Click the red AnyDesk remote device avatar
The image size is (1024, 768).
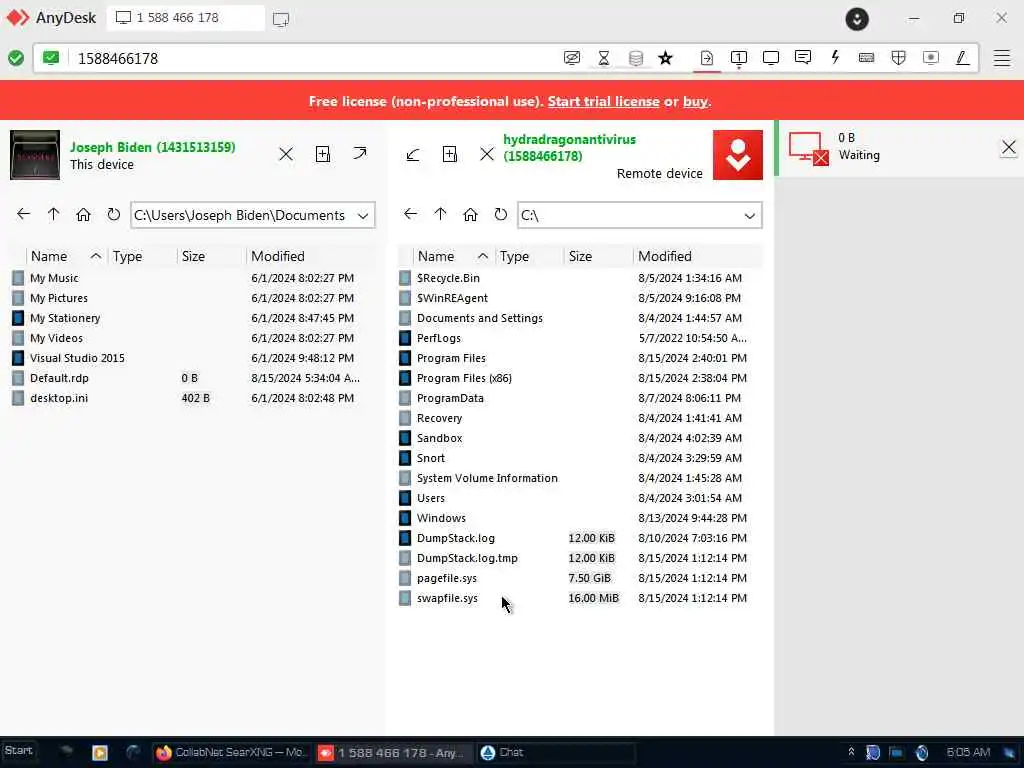[x=737, y=155]
